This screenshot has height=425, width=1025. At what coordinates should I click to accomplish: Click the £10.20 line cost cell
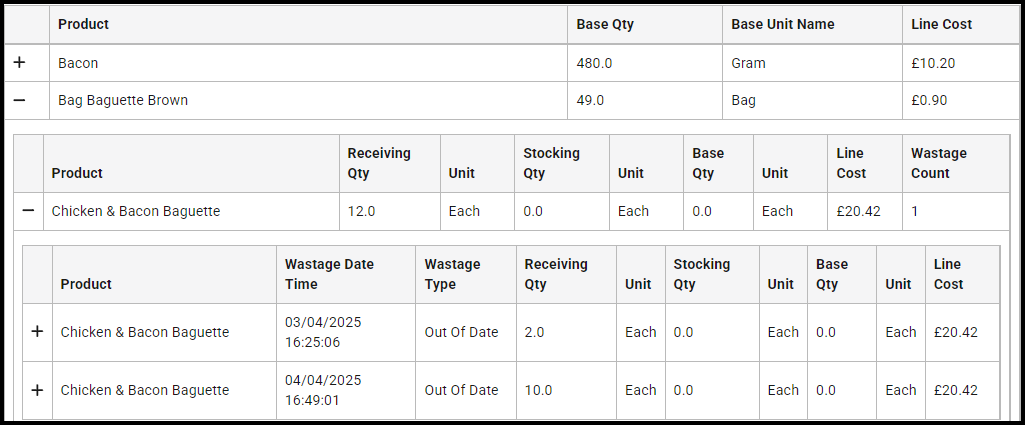933,63
